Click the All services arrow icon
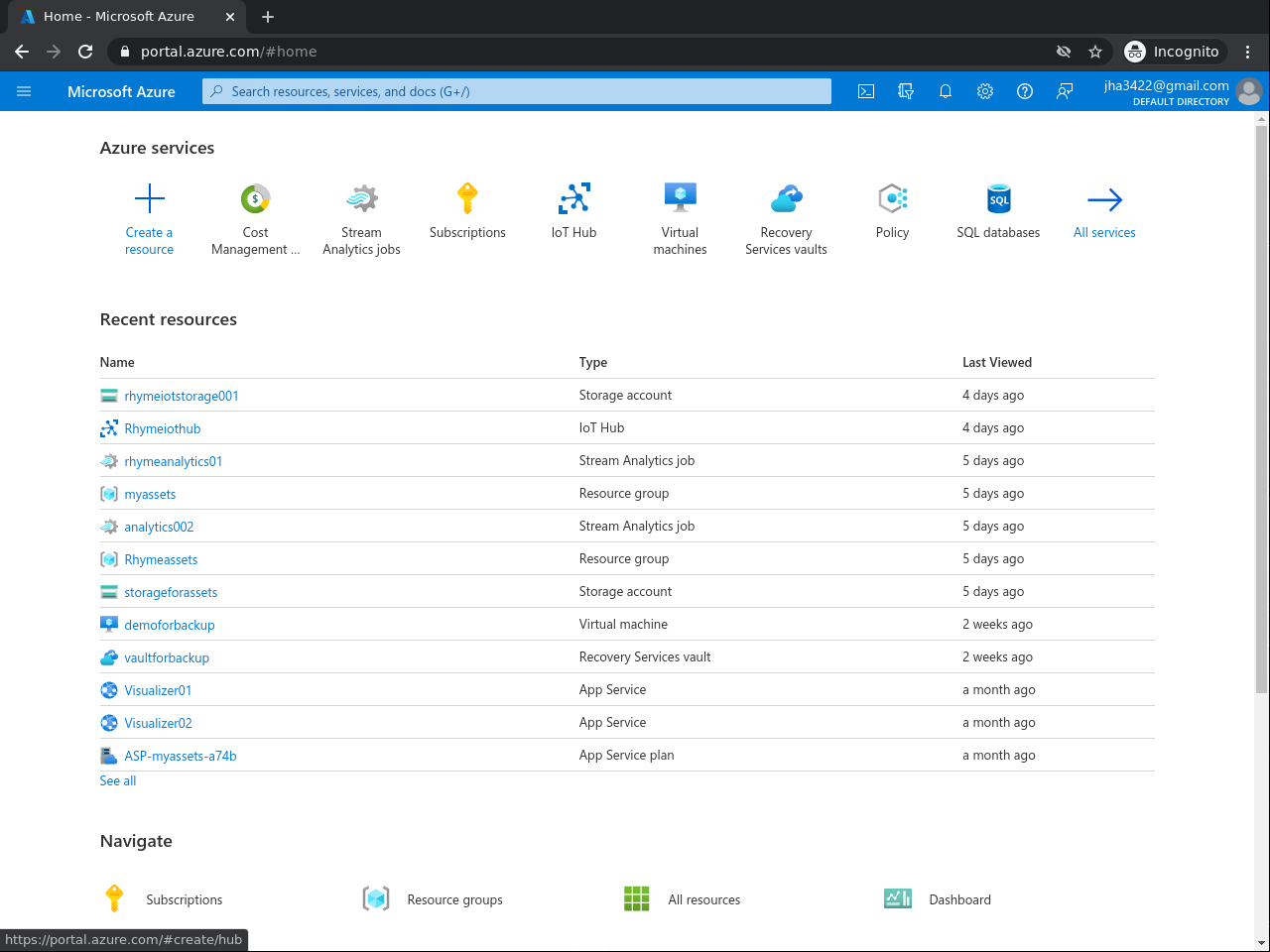 click(x=1104, y=199)
